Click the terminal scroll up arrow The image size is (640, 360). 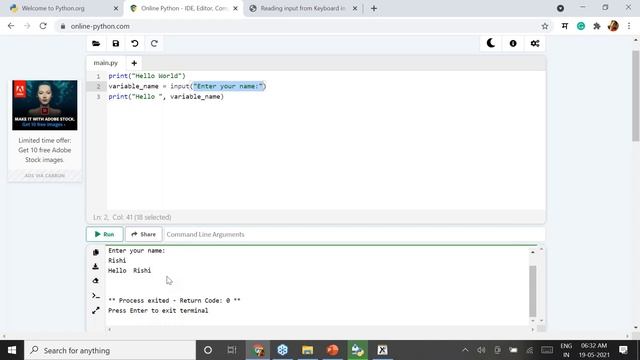tap(533, 252)
